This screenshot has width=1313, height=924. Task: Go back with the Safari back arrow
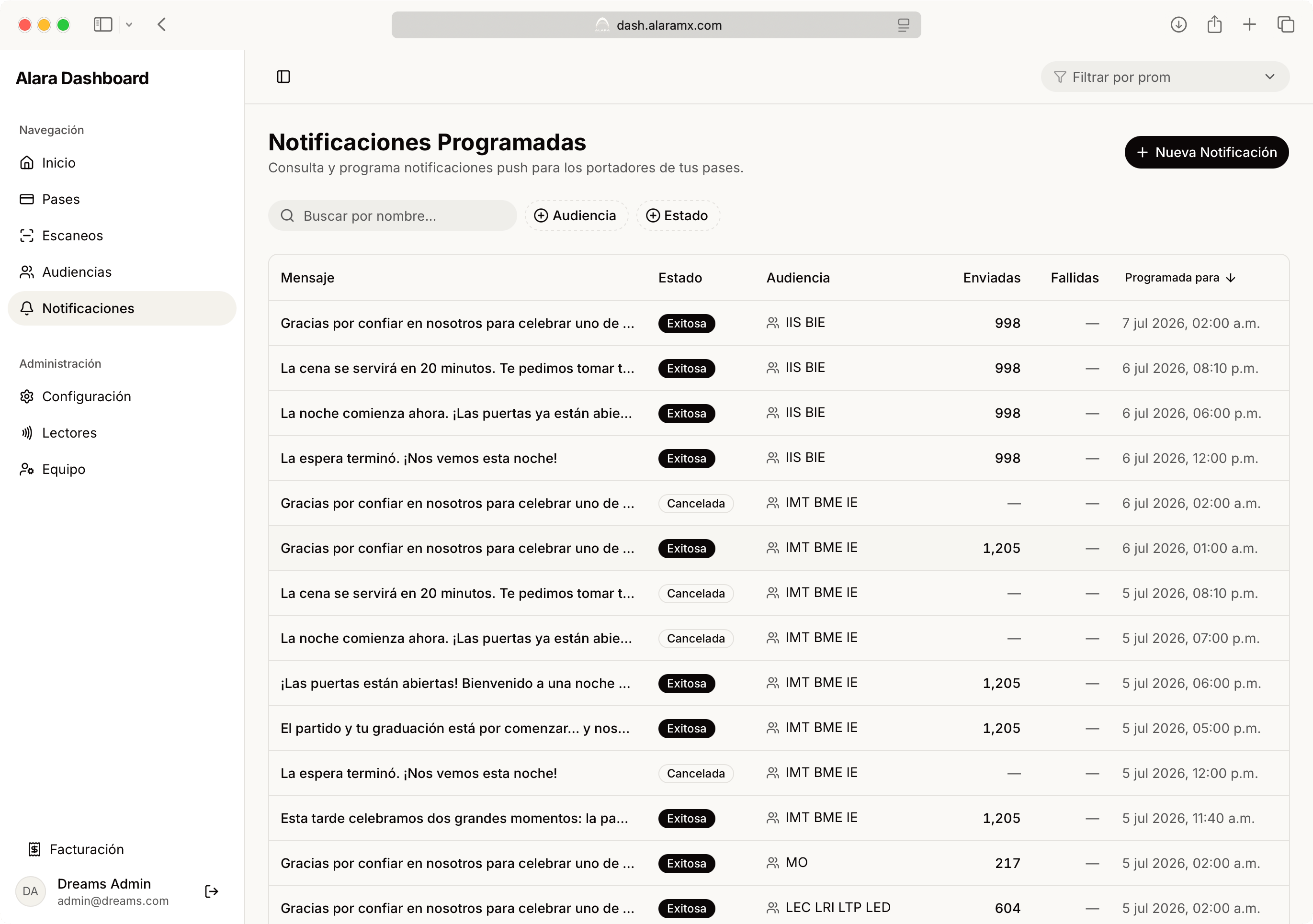(162, 24)
